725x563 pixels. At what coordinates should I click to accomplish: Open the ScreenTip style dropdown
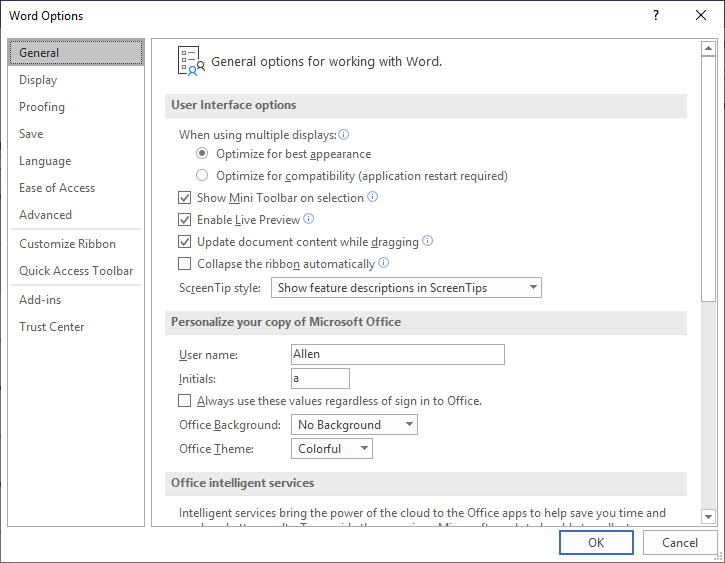pyautogui.click(x=406, y=288)
